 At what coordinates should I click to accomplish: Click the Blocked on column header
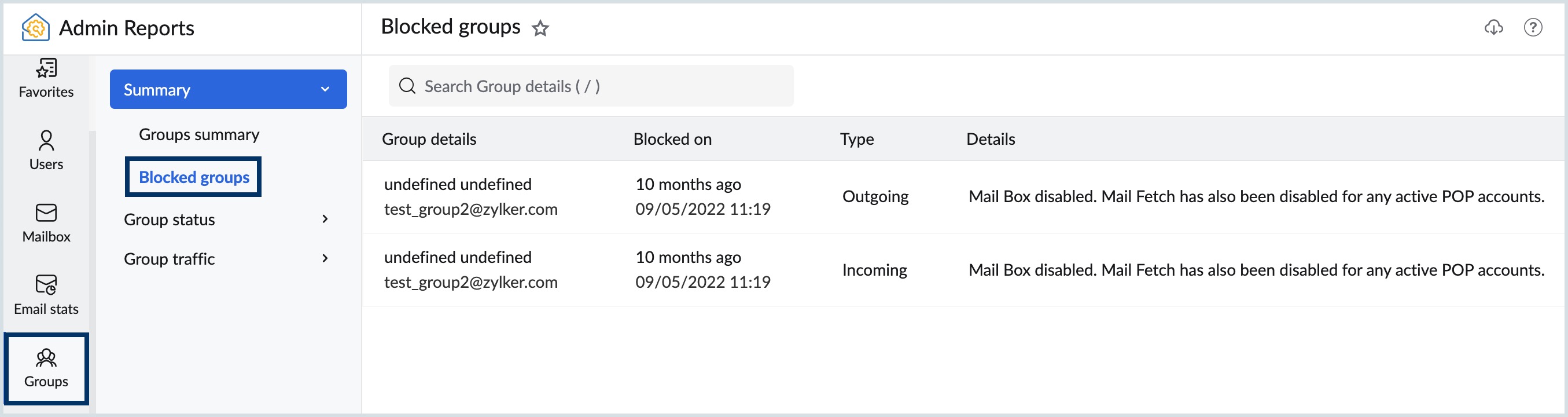tap(672, 139)
